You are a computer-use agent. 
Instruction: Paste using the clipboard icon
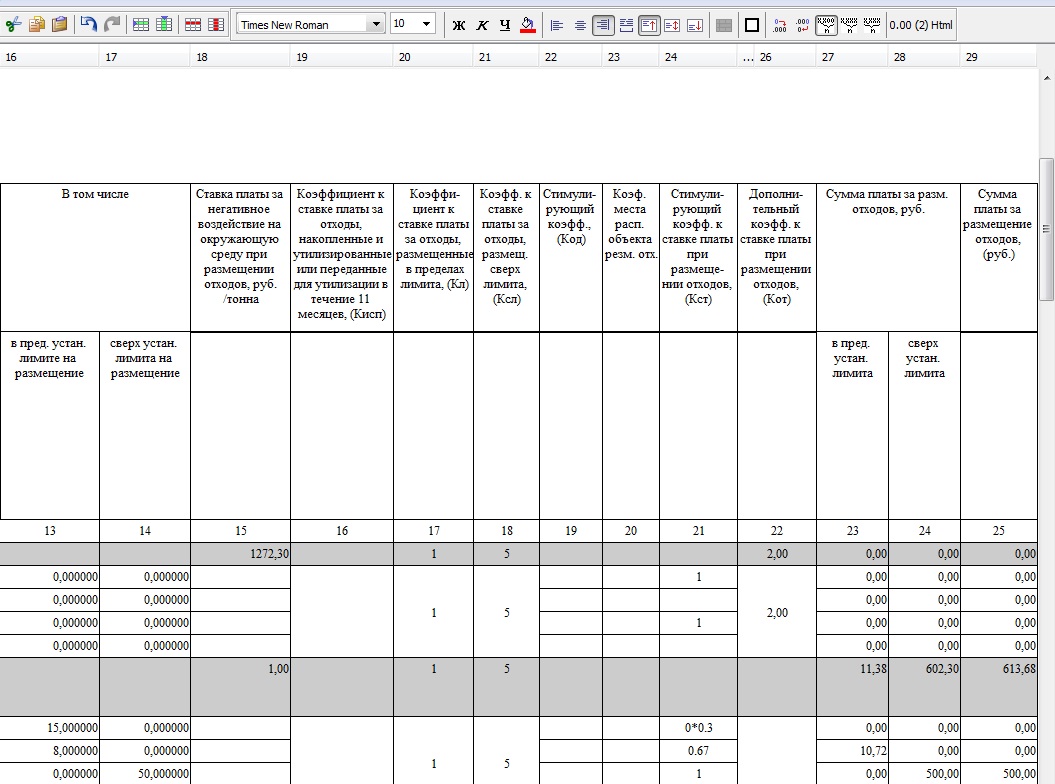click(x=60, y=24)
